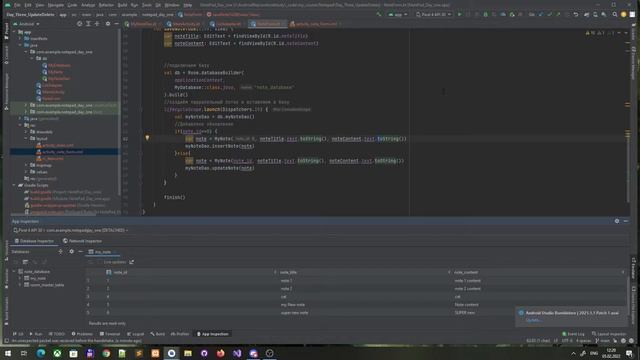640x360 pixels.
Task: Sort by the note_content column header
Action: click(x=538, y=272)
